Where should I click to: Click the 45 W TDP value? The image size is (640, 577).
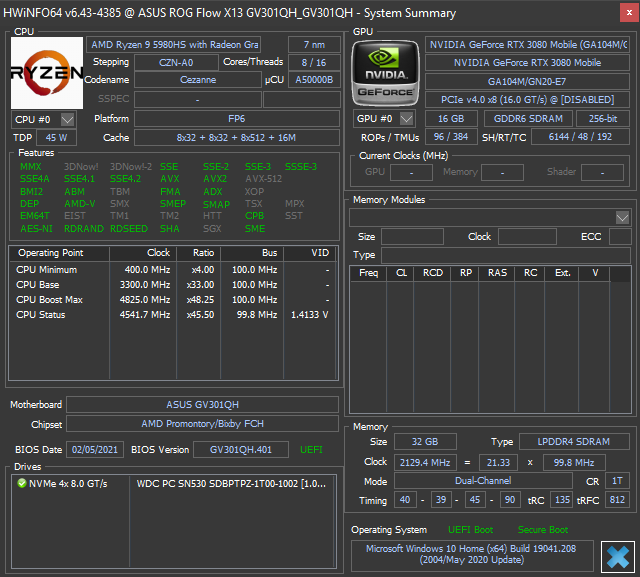(56, 138)
